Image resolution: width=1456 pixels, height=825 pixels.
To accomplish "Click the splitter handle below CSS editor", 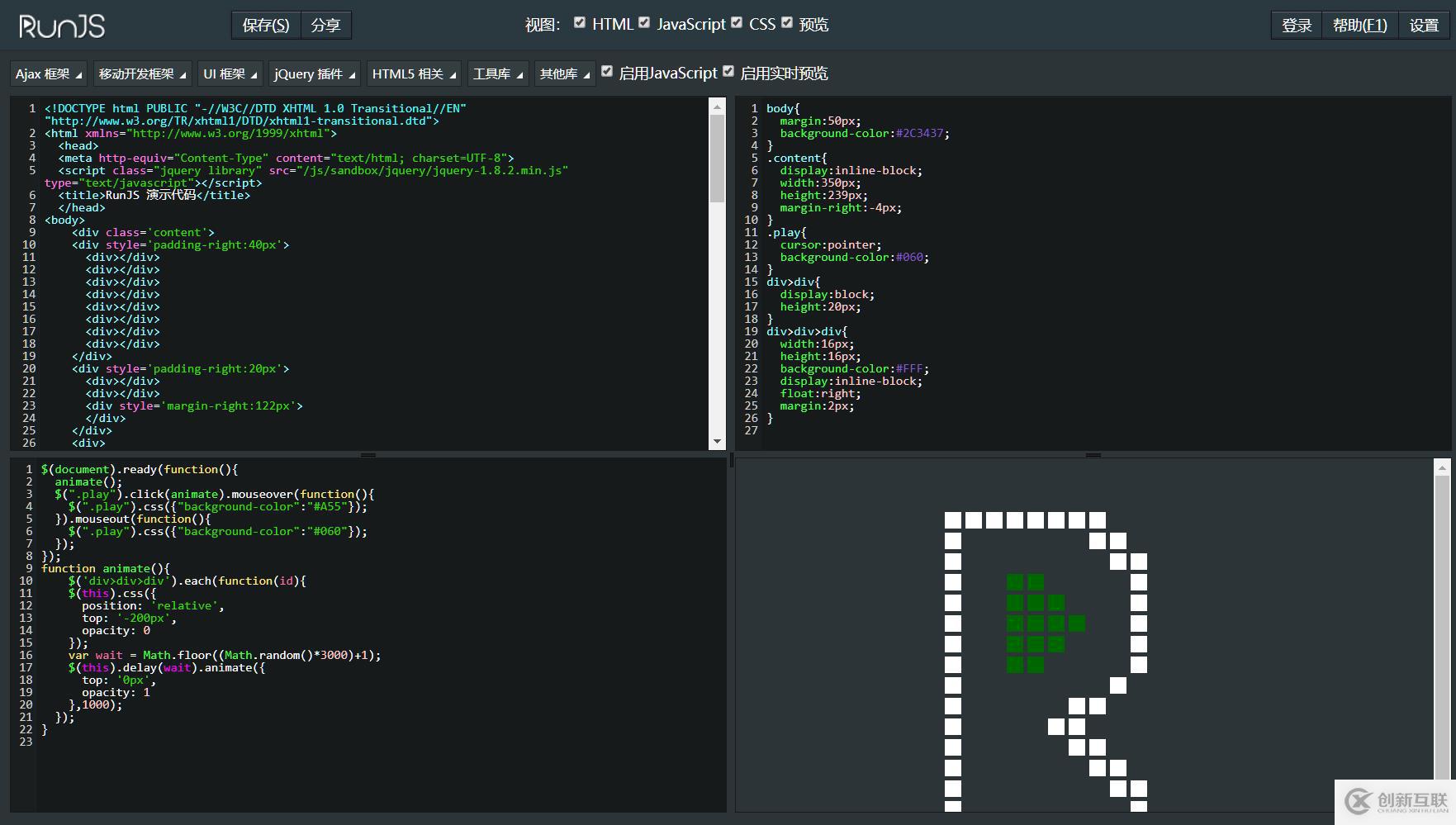I will (x=1093, y=455).
